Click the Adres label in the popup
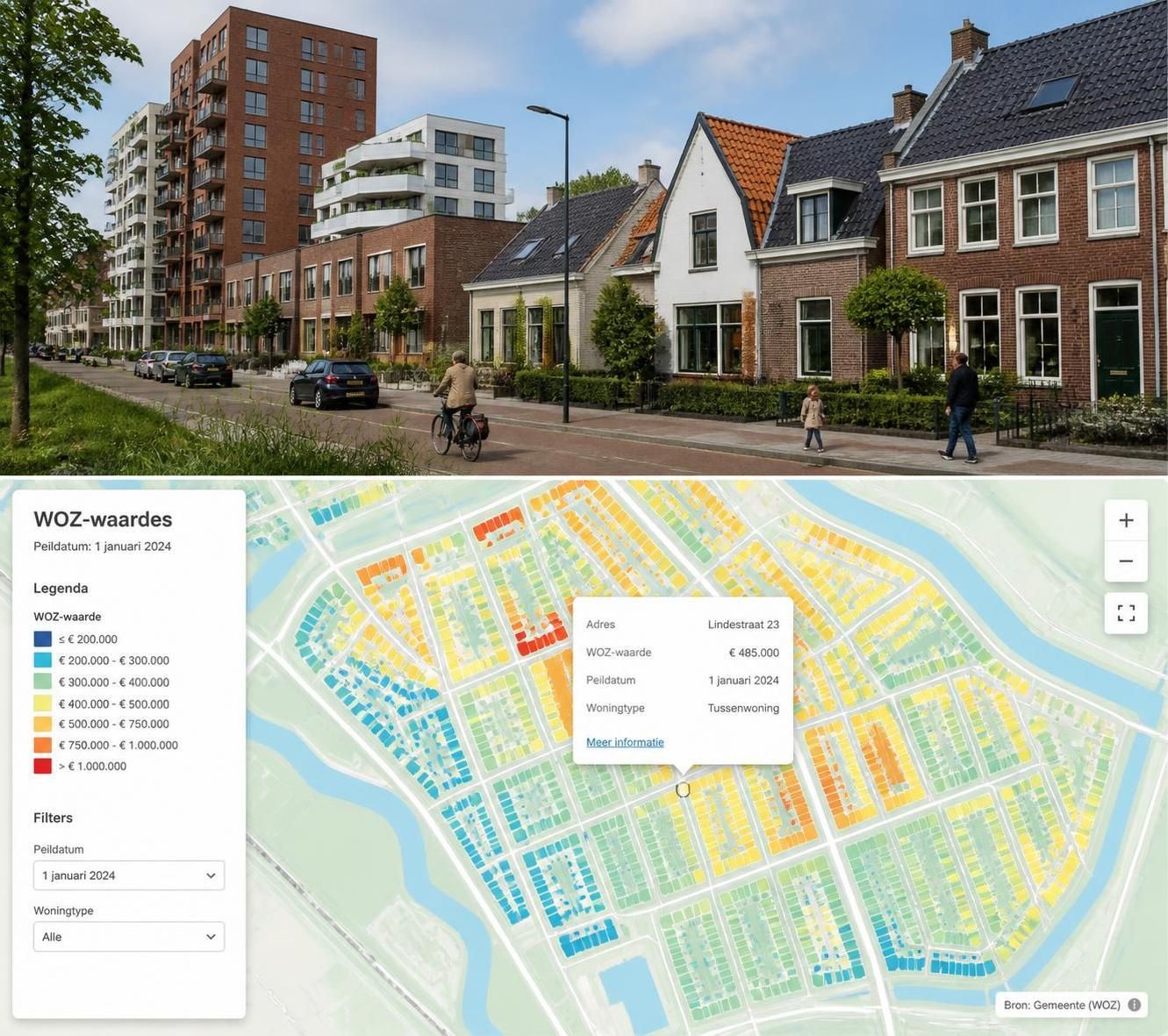Viewport: 1168px width, 1036px height. pos(600,625)
